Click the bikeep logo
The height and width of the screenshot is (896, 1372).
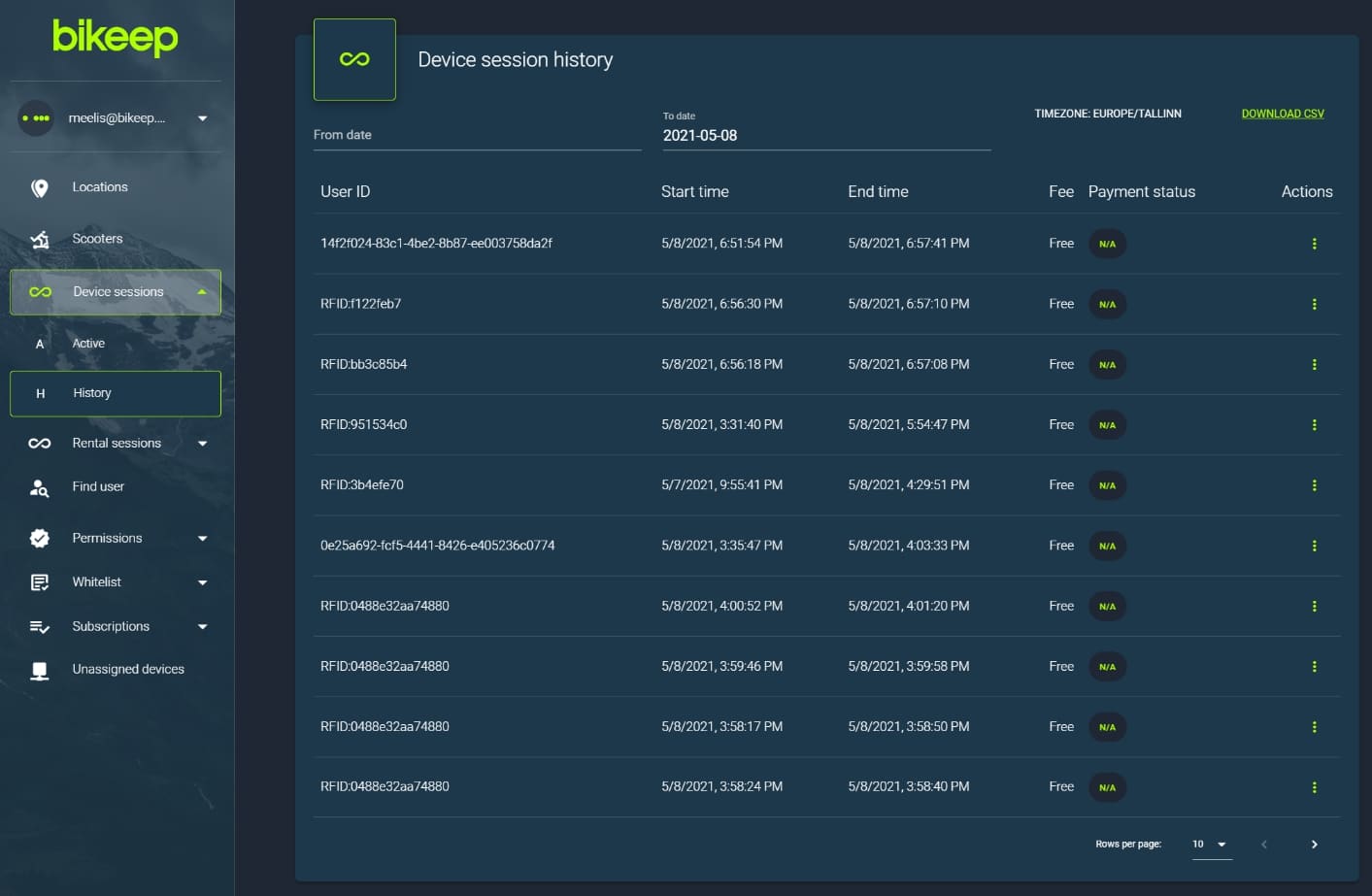(x=115, y=37)
